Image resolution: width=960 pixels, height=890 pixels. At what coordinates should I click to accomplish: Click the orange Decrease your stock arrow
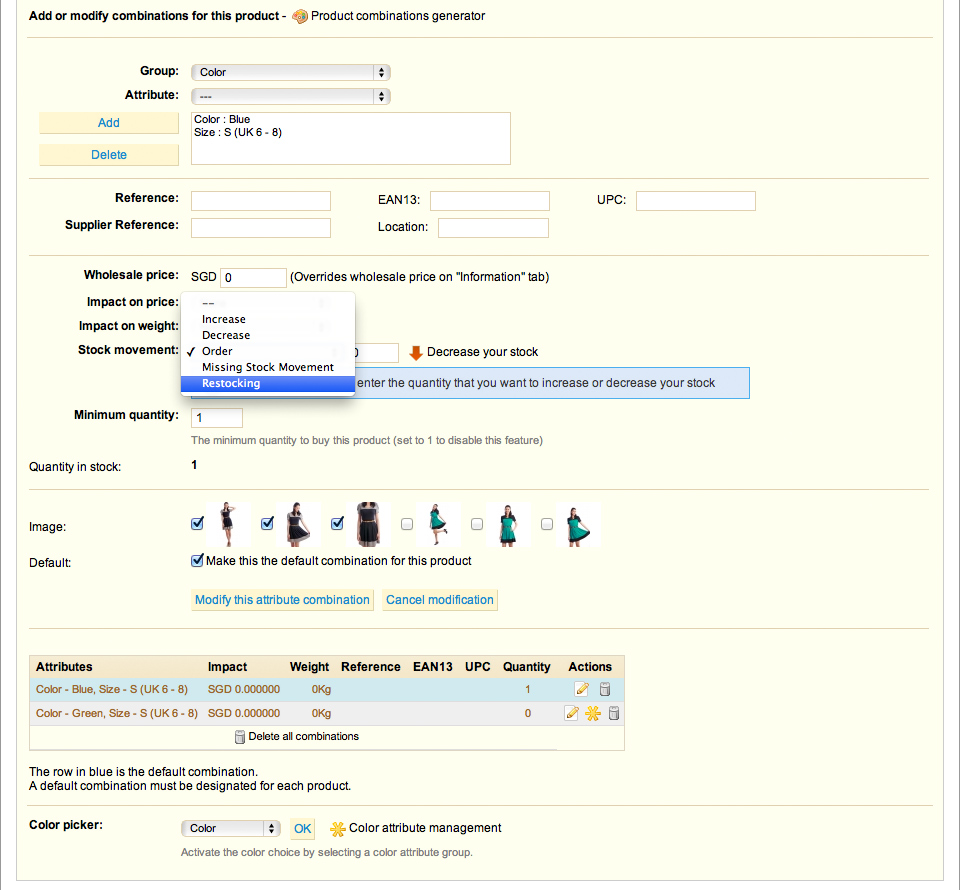click(x=416, y=353)
